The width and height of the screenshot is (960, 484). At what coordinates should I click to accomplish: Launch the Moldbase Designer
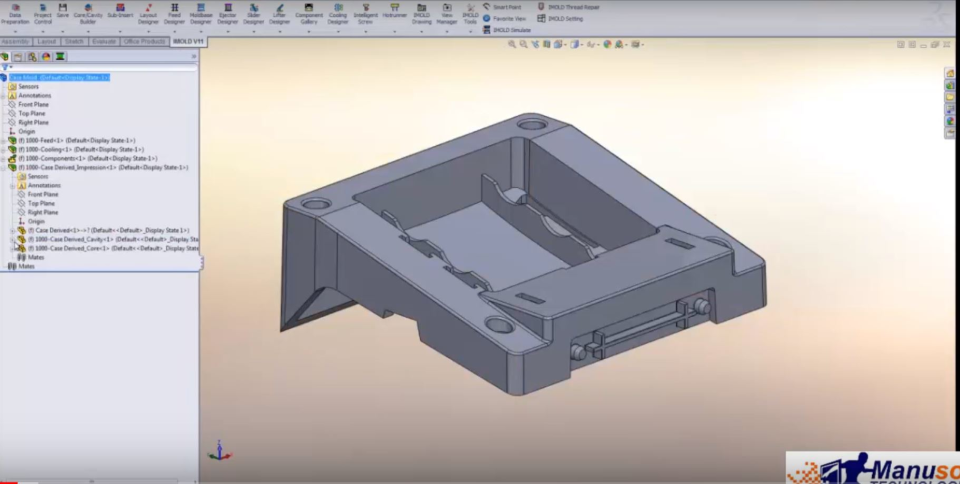coord(201,14)
